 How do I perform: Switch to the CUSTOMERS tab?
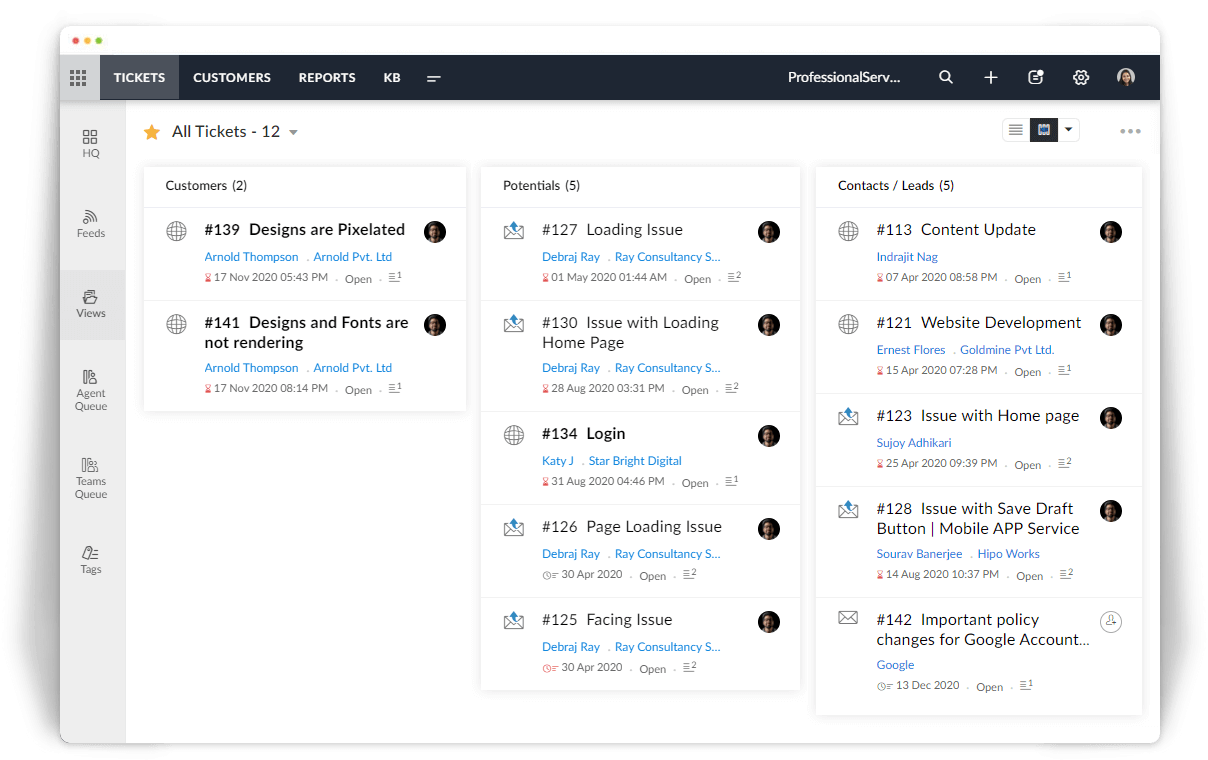(231, 77)
